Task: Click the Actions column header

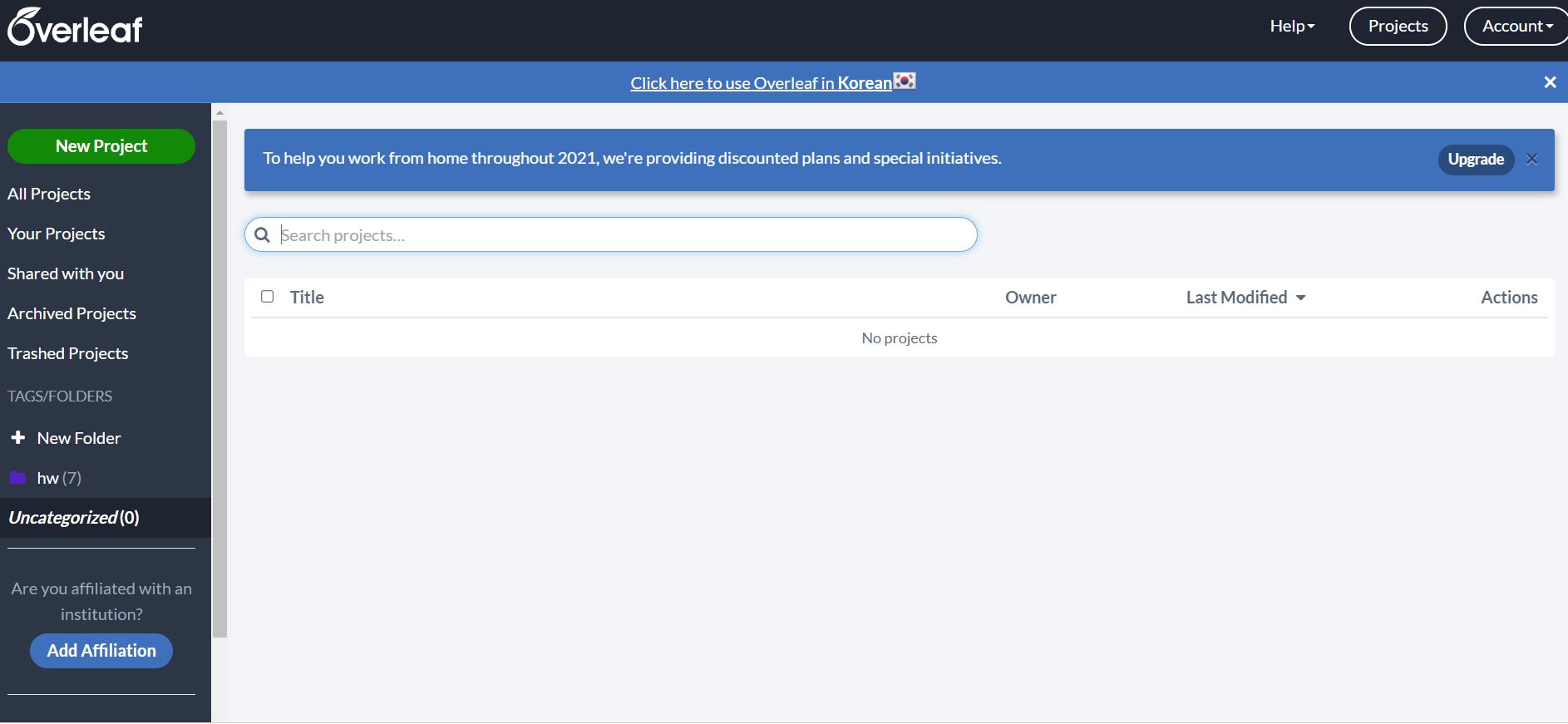Action: coord(1509,298)
